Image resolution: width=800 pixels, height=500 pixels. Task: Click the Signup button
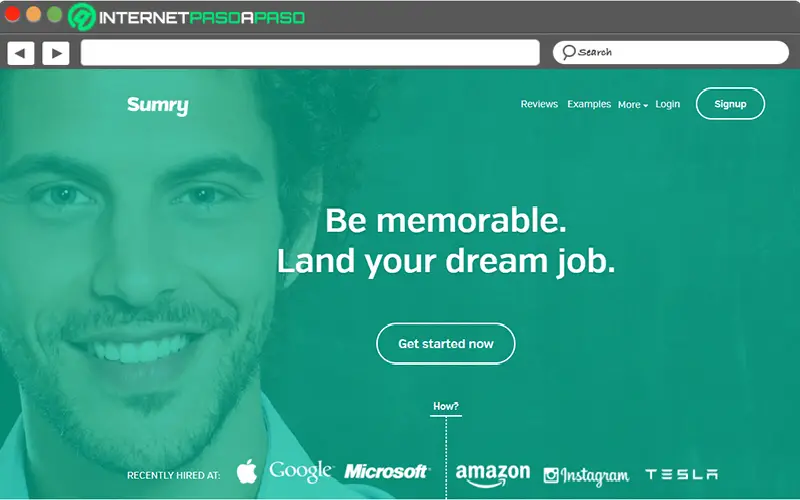pos(730,104)
